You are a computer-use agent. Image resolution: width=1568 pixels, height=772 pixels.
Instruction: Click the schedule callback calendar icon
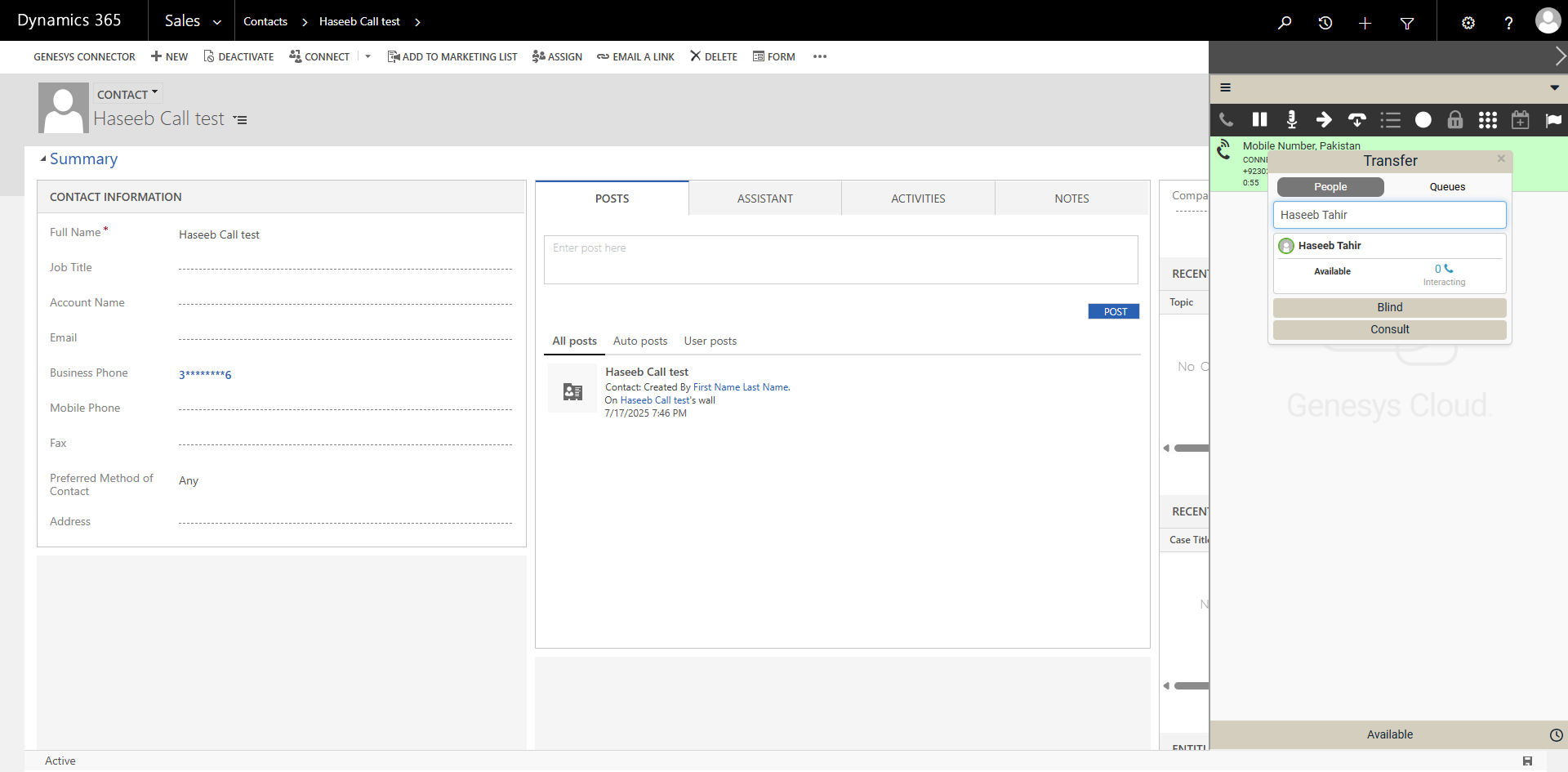tap(1520, 120)
